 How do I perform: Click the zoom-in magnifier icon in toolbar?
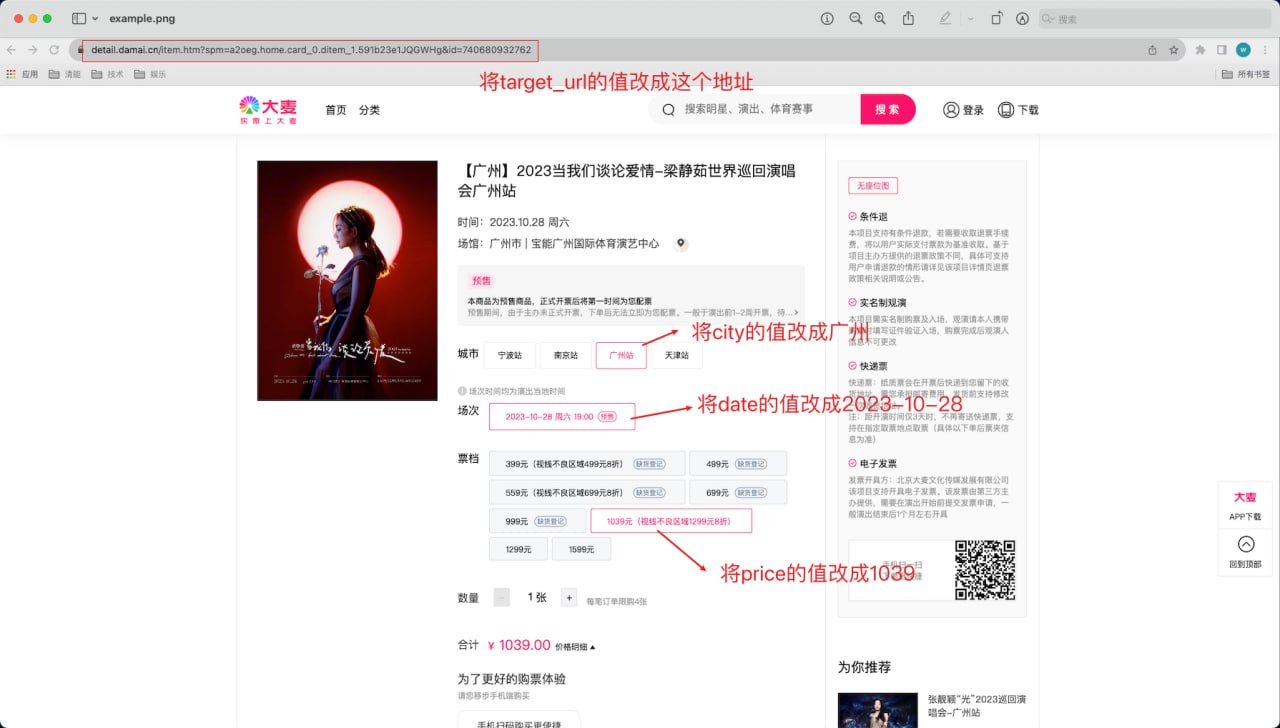(x=880, y=18)
